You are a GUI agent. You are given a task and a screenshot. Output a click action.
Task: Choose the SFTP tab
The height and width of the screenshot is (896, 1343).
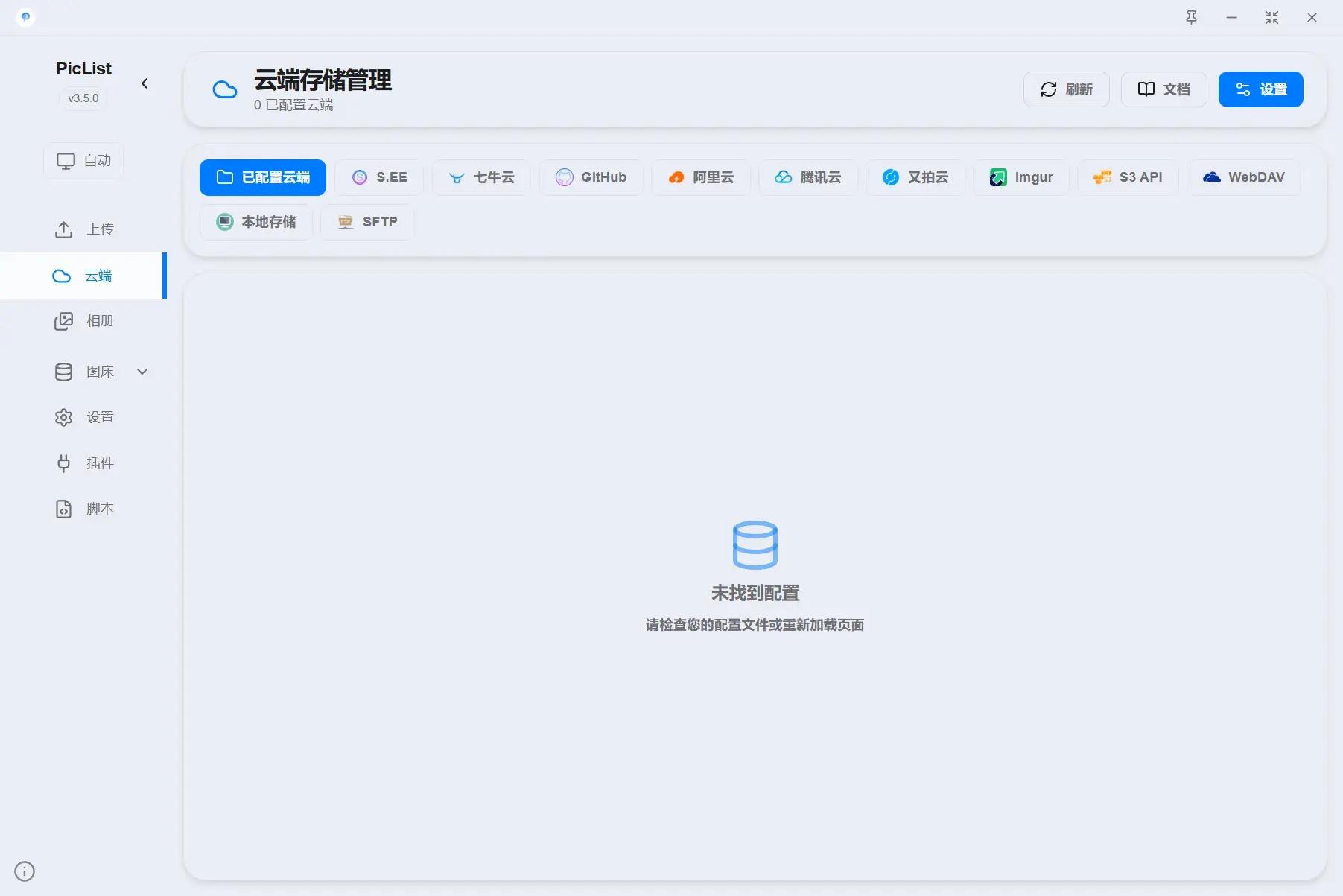[x=367, y=222]
